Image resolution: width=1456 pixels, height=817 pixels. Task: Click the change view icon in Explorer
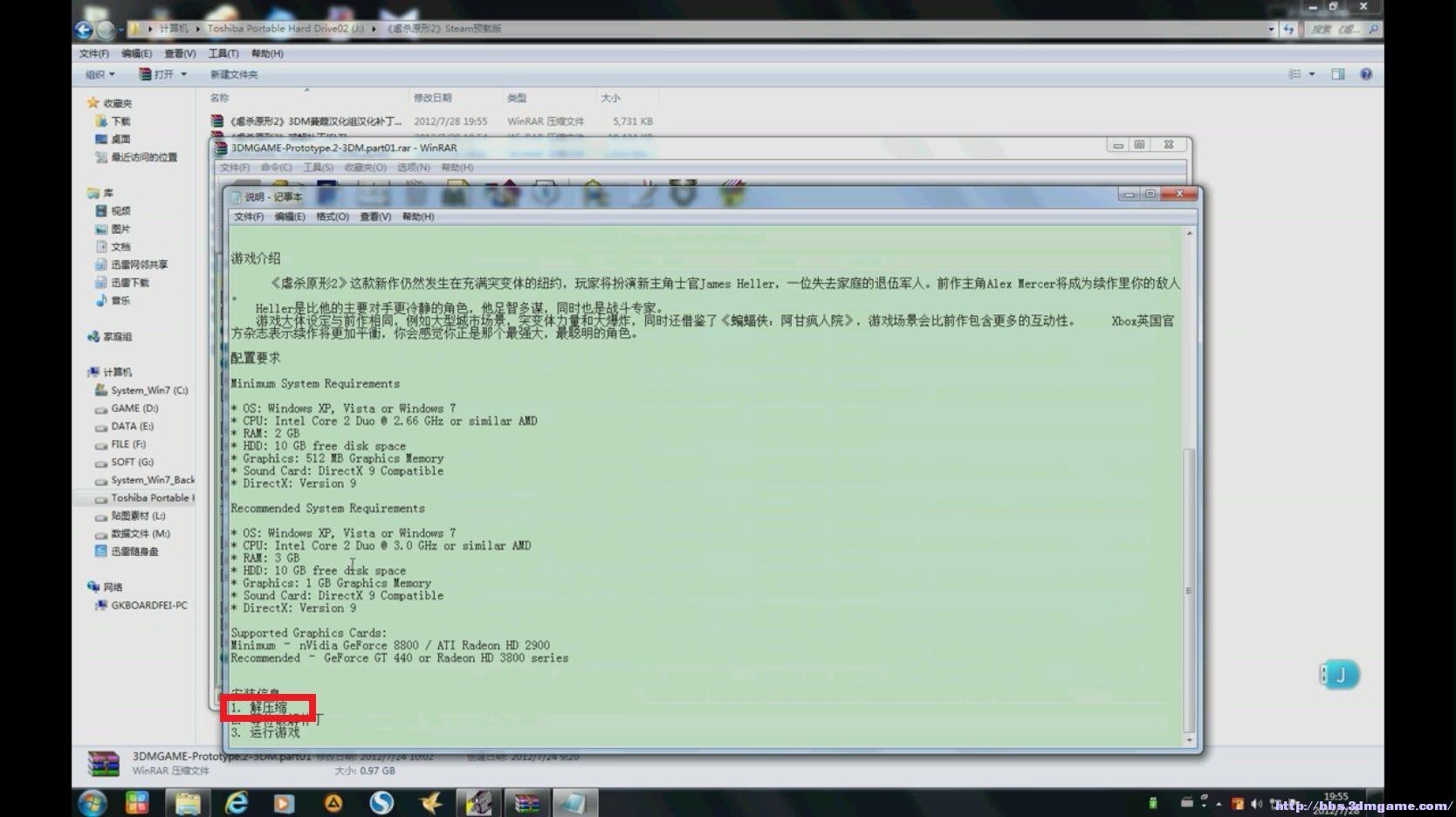point(1295,74)
